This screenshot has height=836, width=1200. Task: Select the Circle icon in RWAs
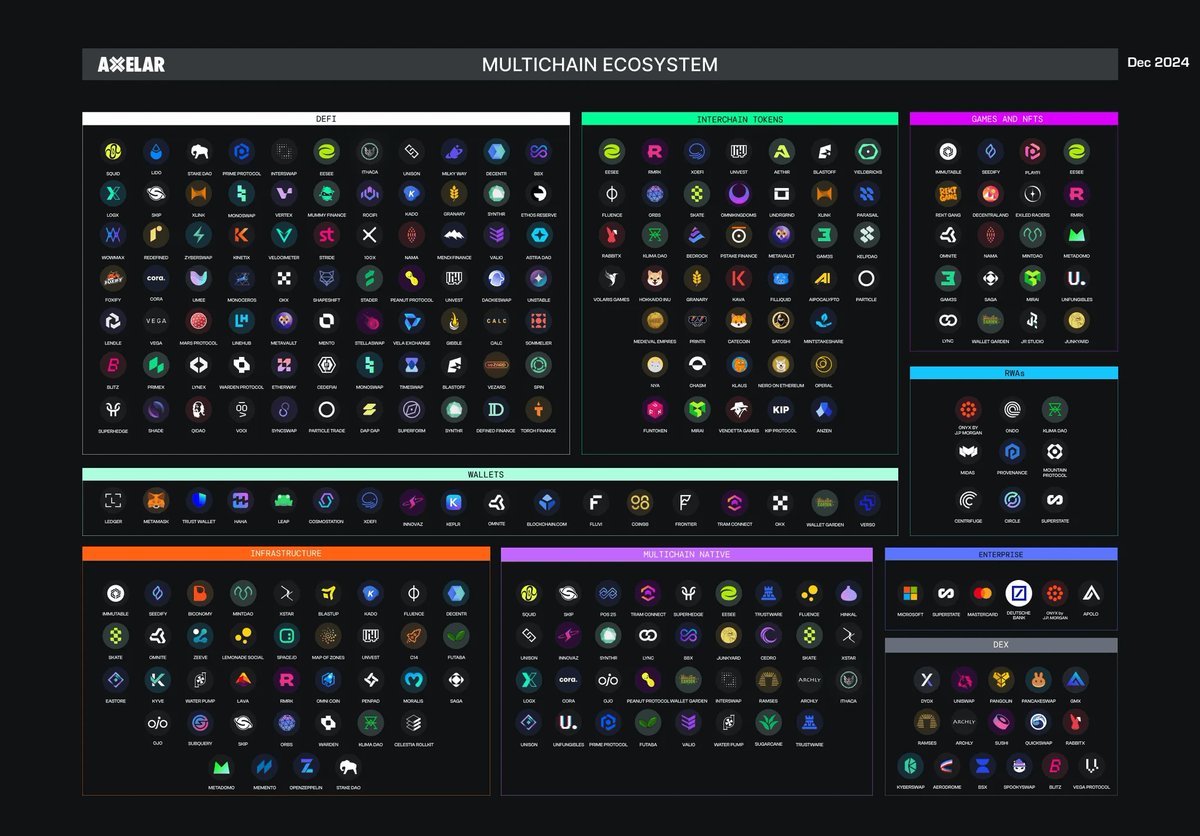pyautogui.click(x=1012, y=499)
